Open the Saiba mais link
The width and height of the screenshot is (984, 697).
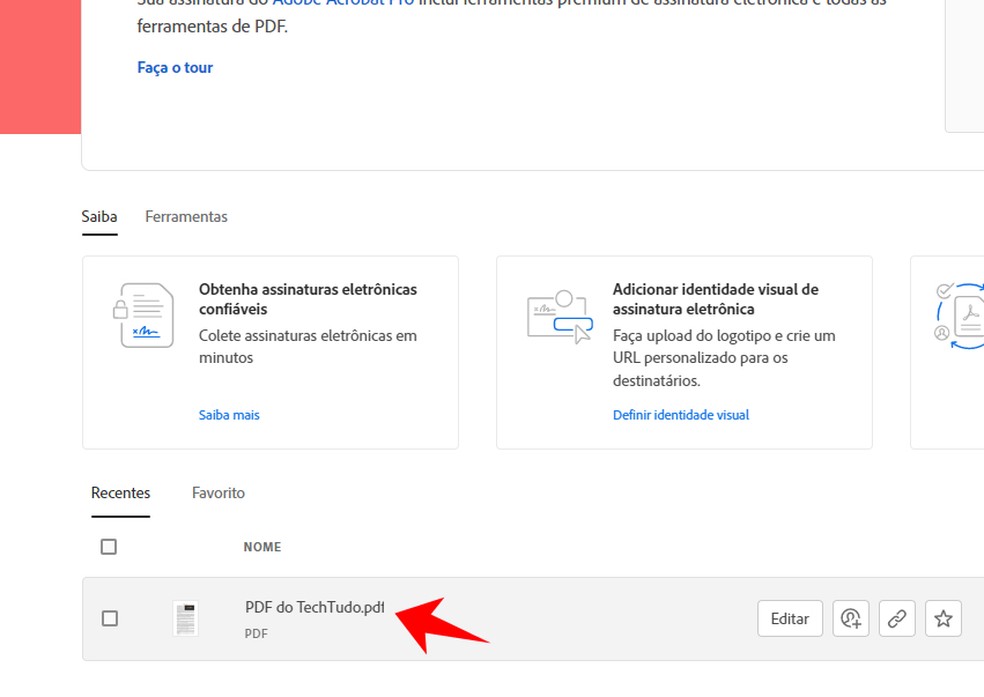point(229,415)
